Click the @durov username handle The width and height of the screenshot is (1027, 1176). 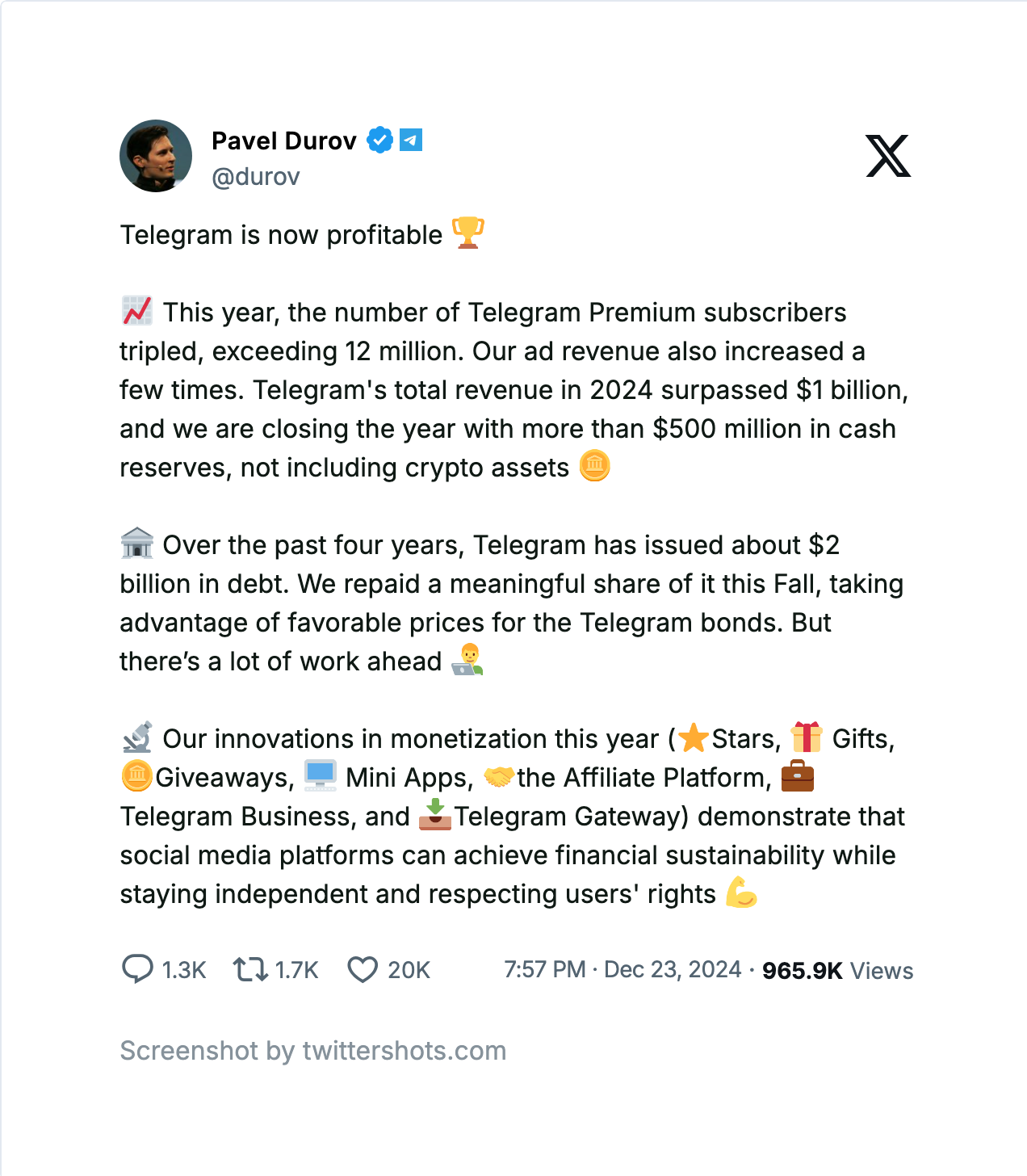pos(256,176)
